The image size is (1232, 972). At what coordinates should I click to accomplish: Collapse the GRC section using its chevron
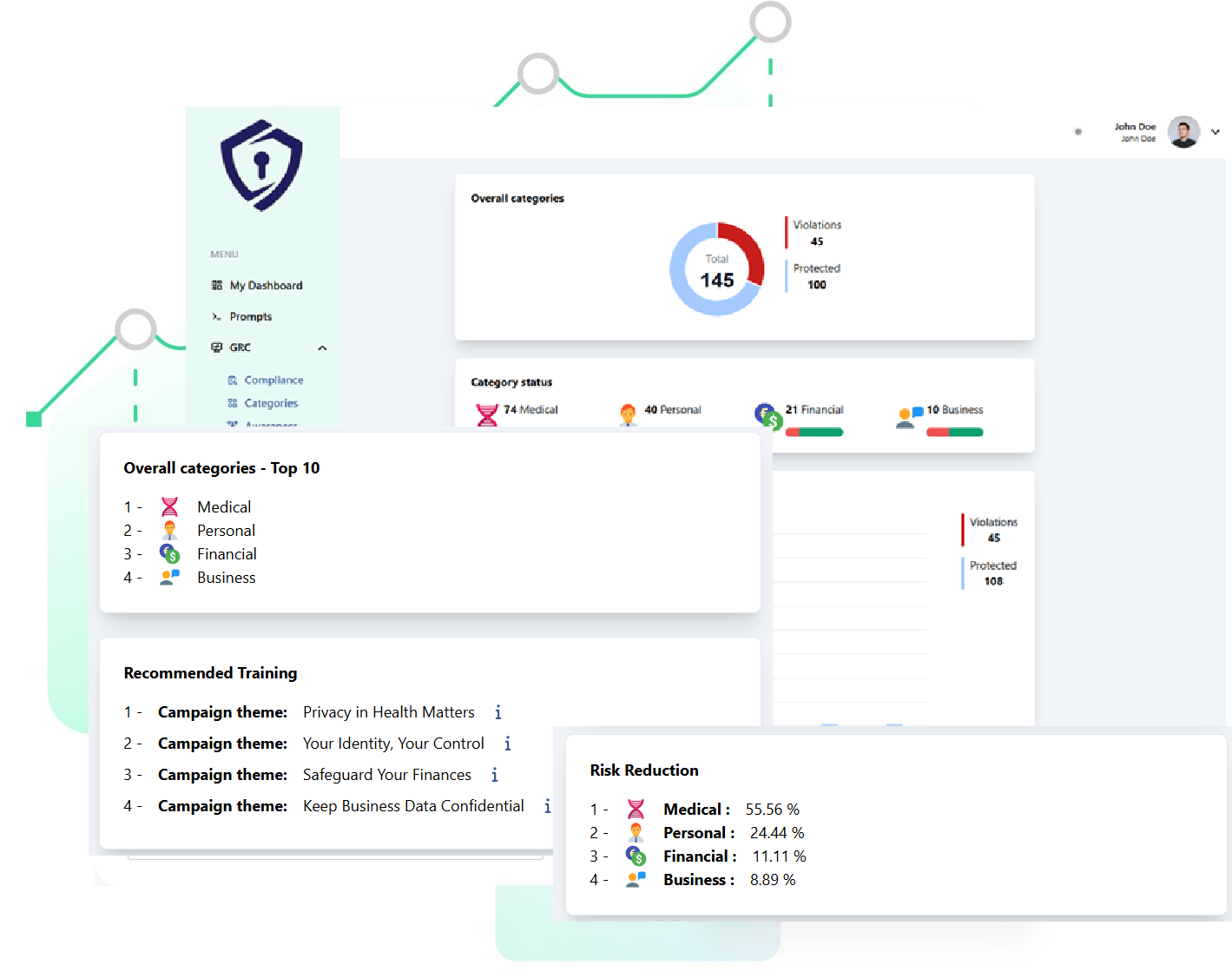coord(322,347)
